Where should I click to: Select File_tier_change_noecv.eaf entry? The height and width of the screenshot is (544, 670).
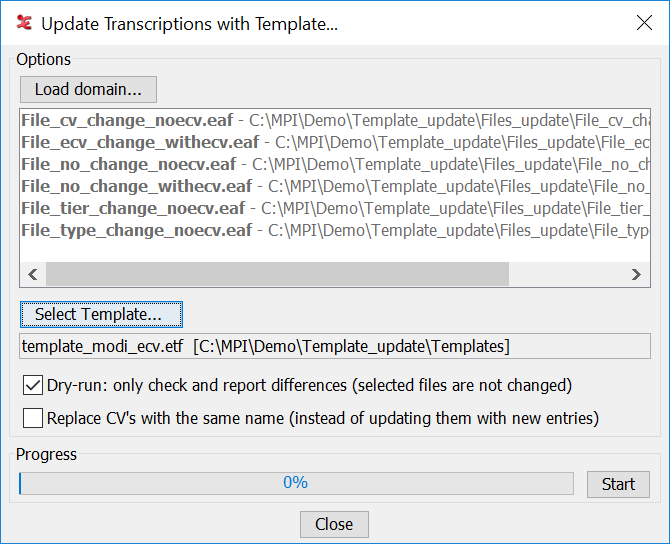coord(132,208)
